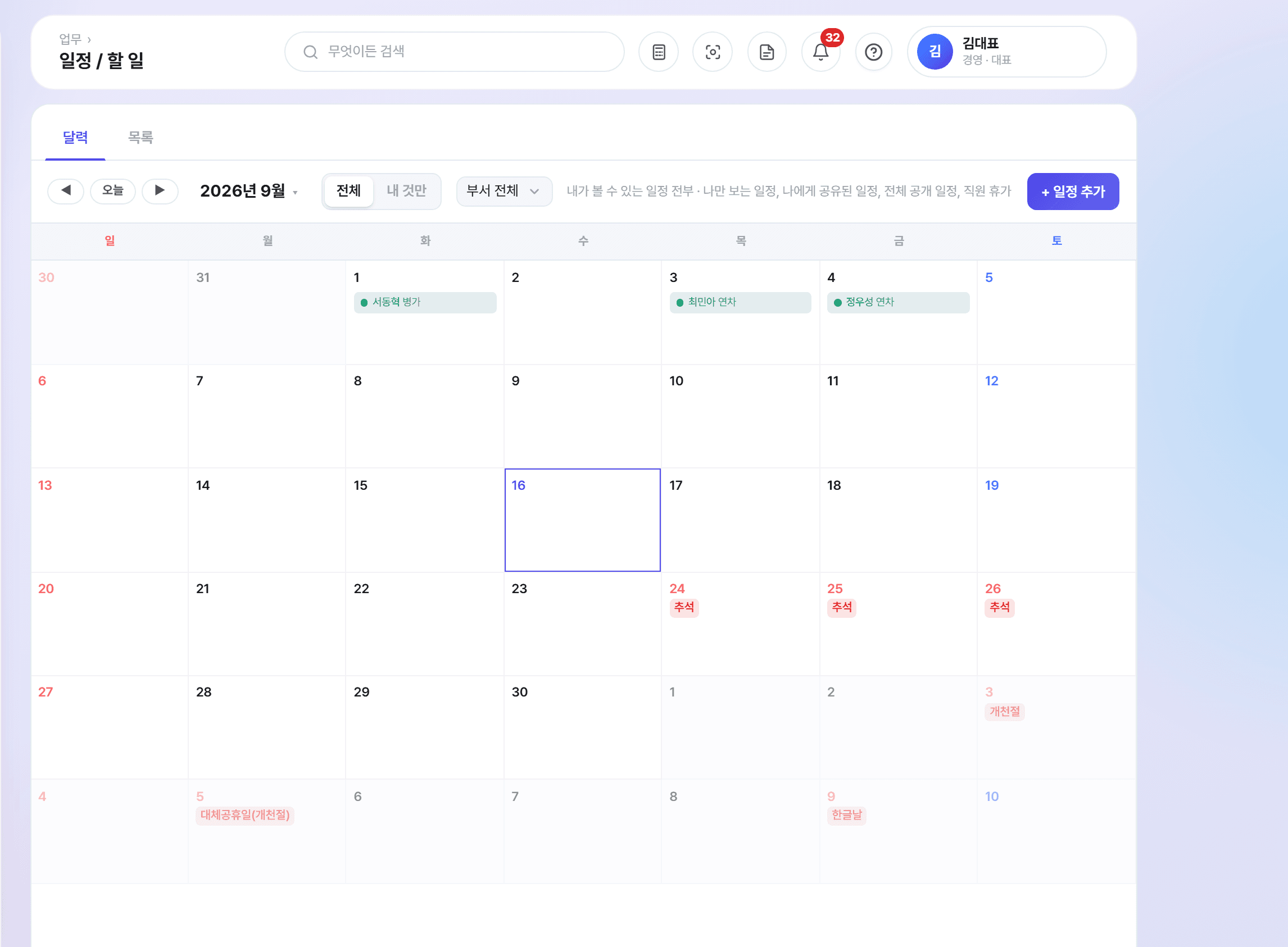Click the 한글날 holiday label
Viewport: 1288px width, 947px height.
(846, 815)
